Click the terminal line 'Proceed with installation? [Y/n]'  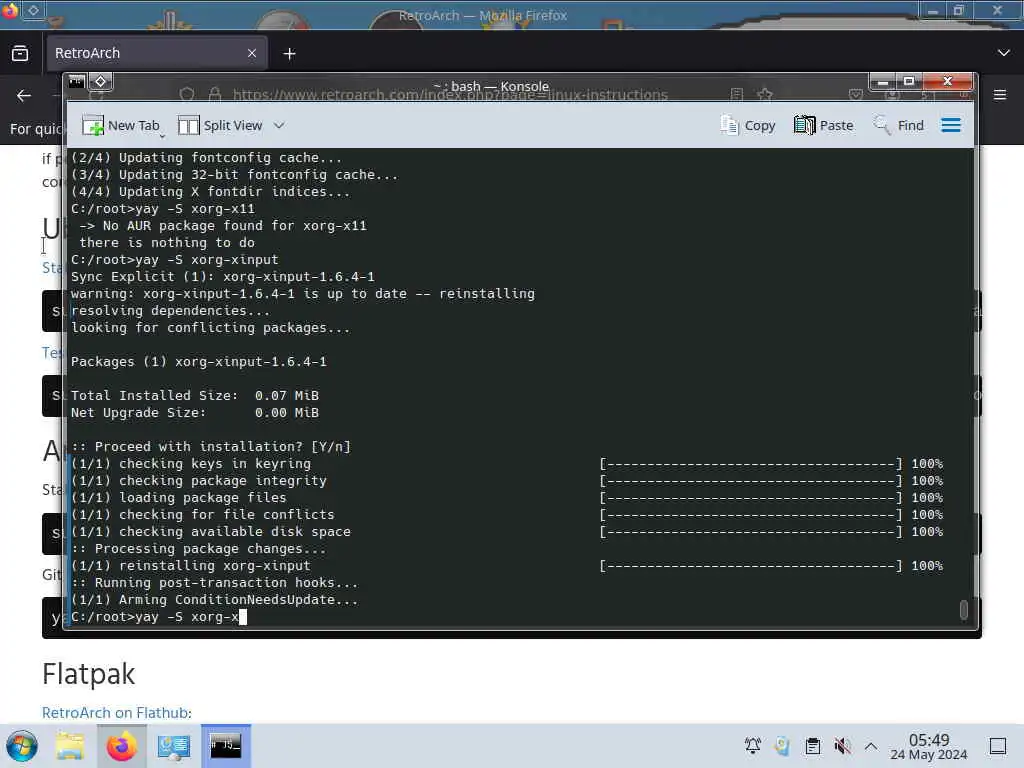[x=211, y=447]
